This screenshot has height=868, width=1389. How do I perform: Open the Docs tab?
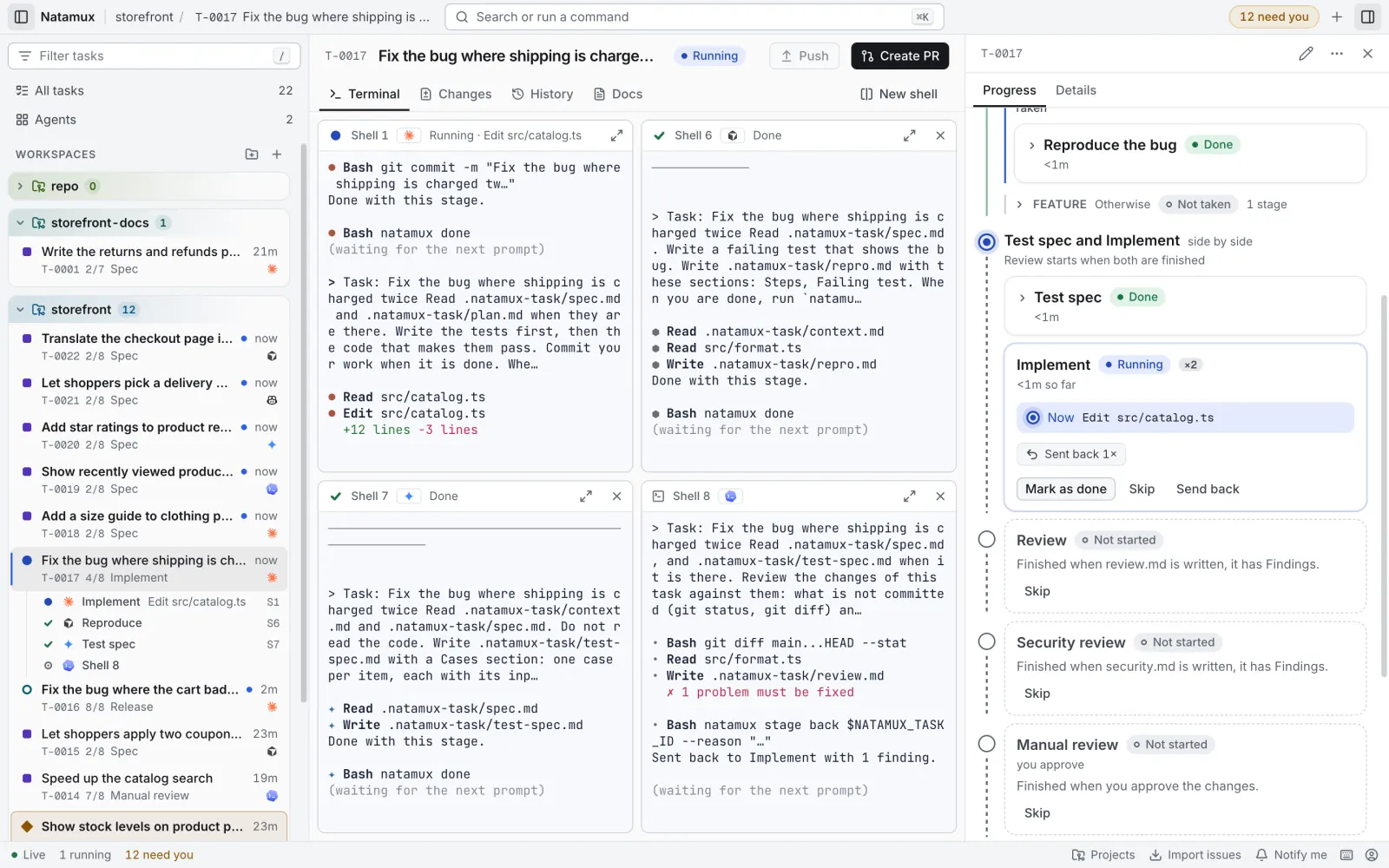click(x=618, y=94)
